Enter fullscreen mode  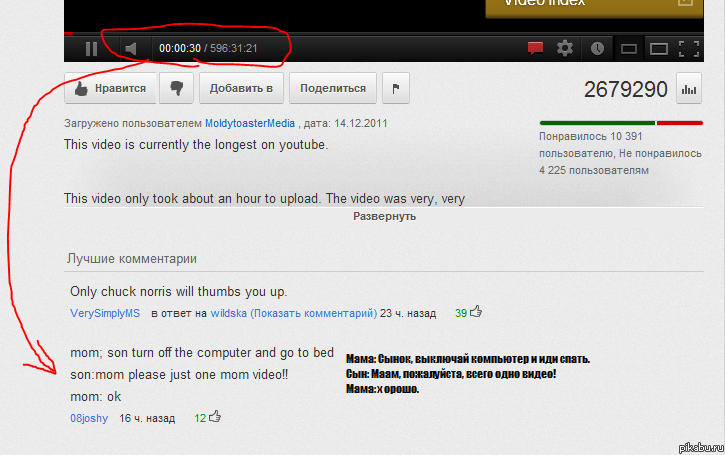[x=688, y=48]
